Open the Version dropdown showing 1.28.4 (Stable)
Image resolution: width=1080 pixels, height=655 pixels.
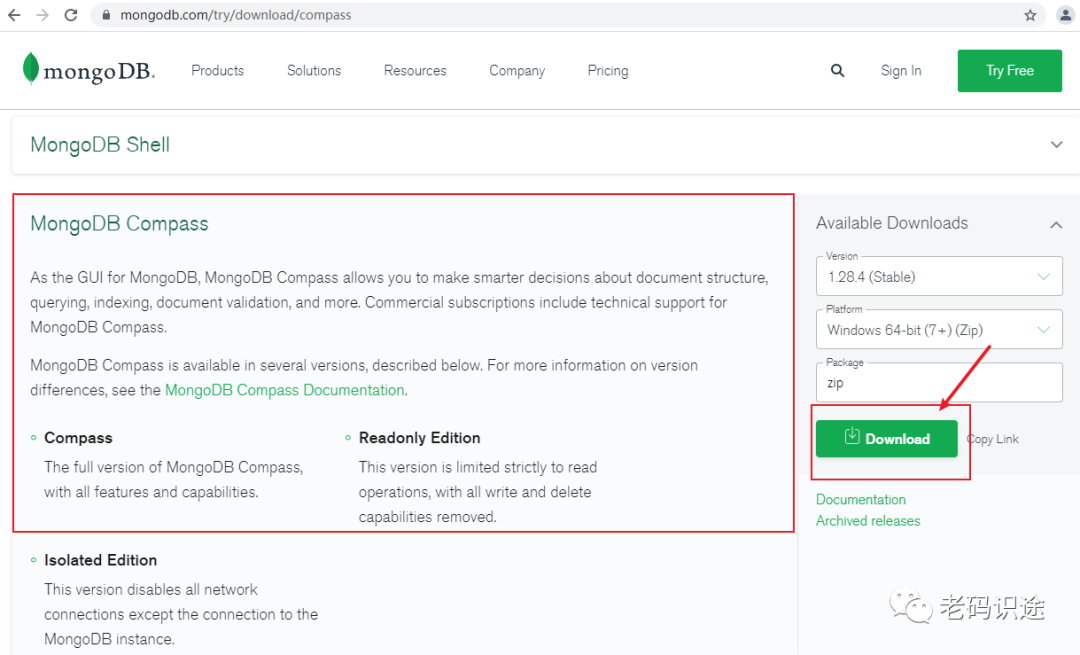click(939, 276)
